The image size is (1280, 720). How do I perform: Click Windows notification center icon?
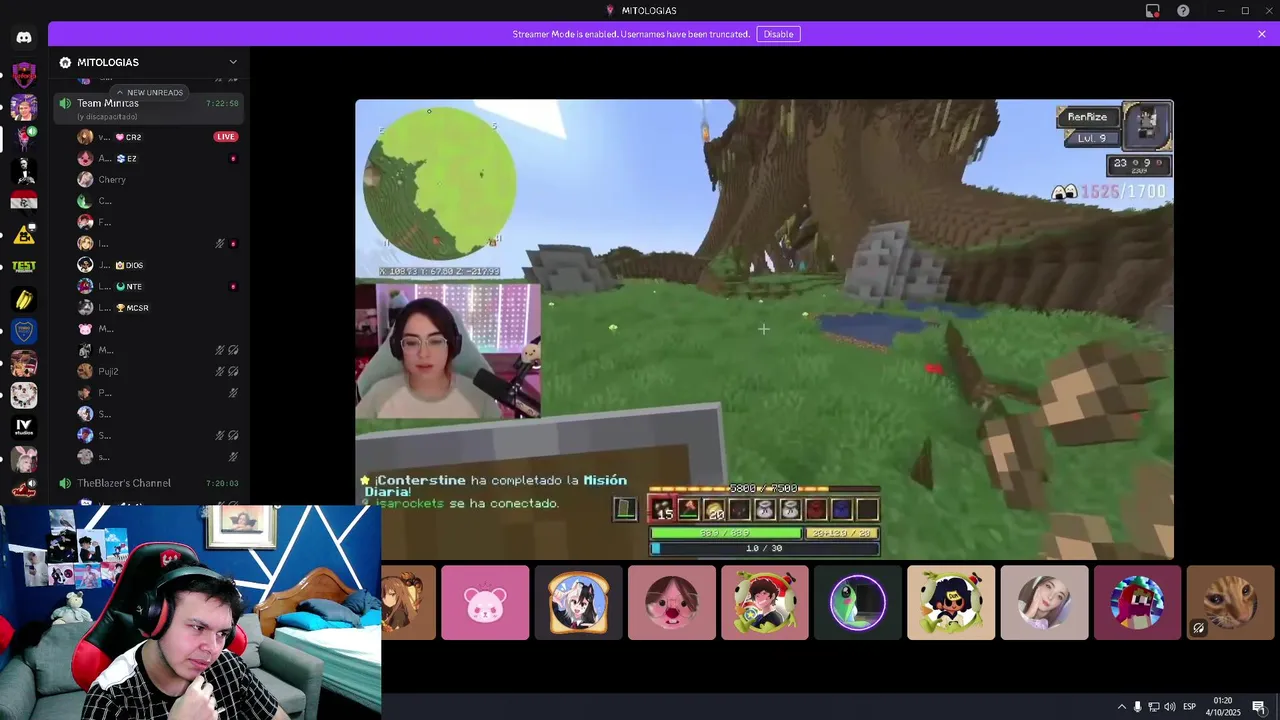1259,707
